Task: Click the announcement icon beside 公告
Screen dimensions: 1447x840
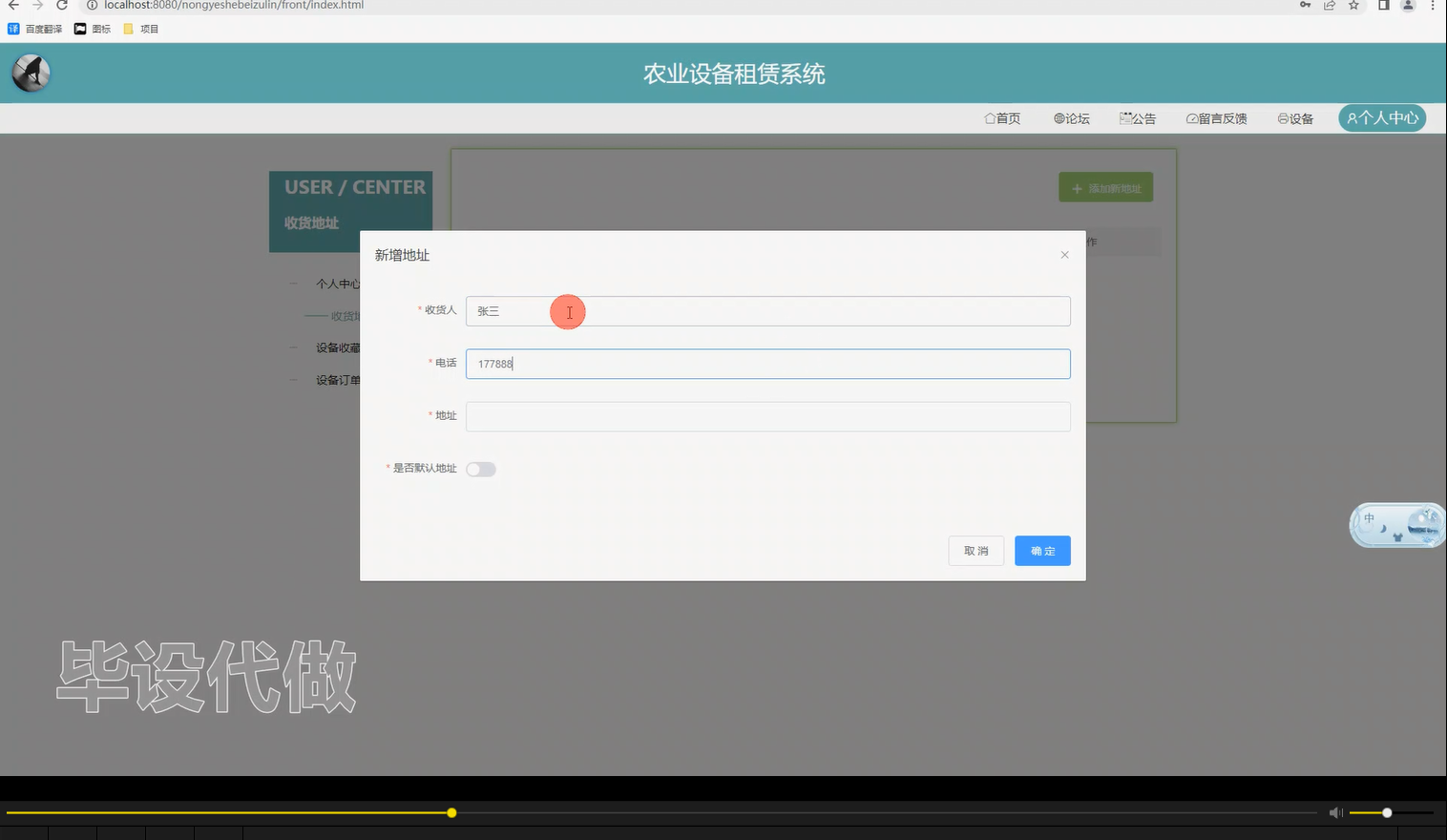Action: [x=1124, y=117]
